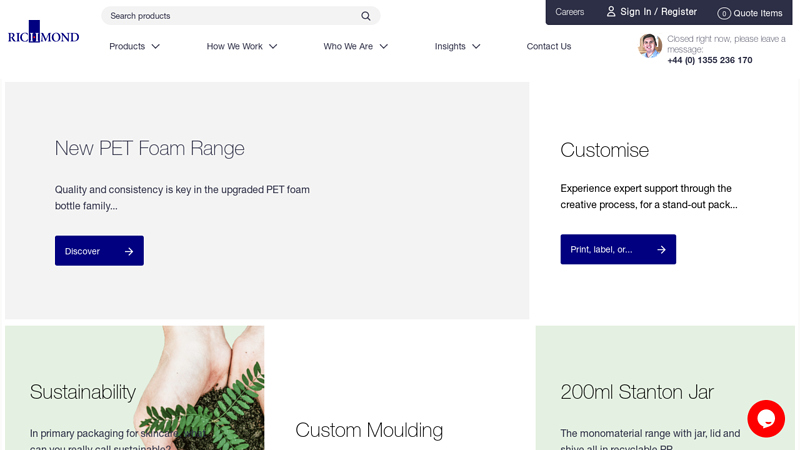Click the 200ml Stanton Jar heading
Image resolution: width=800 pixels, height=450 pixels.
coord(637,392)
